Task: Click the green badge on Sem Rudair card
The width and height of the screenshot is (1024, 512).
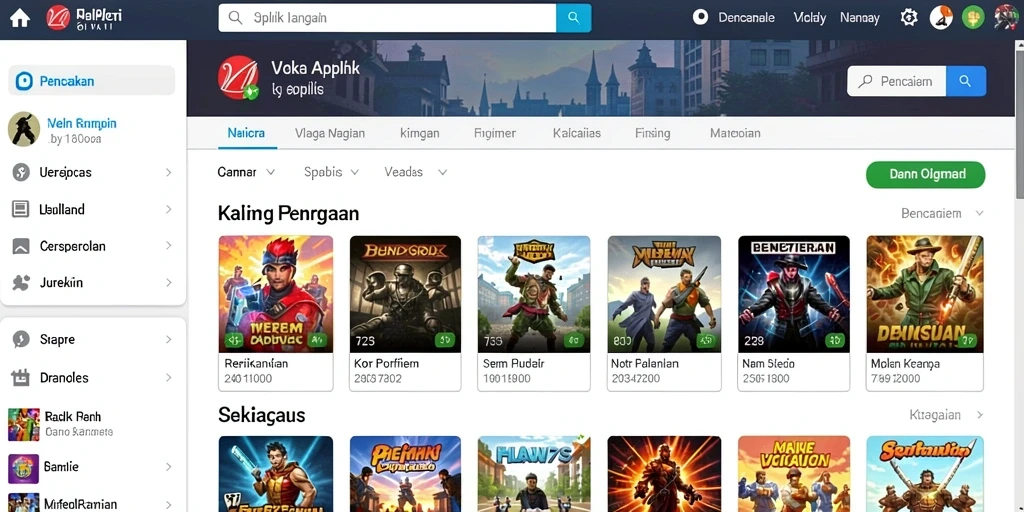Action: 574,340
